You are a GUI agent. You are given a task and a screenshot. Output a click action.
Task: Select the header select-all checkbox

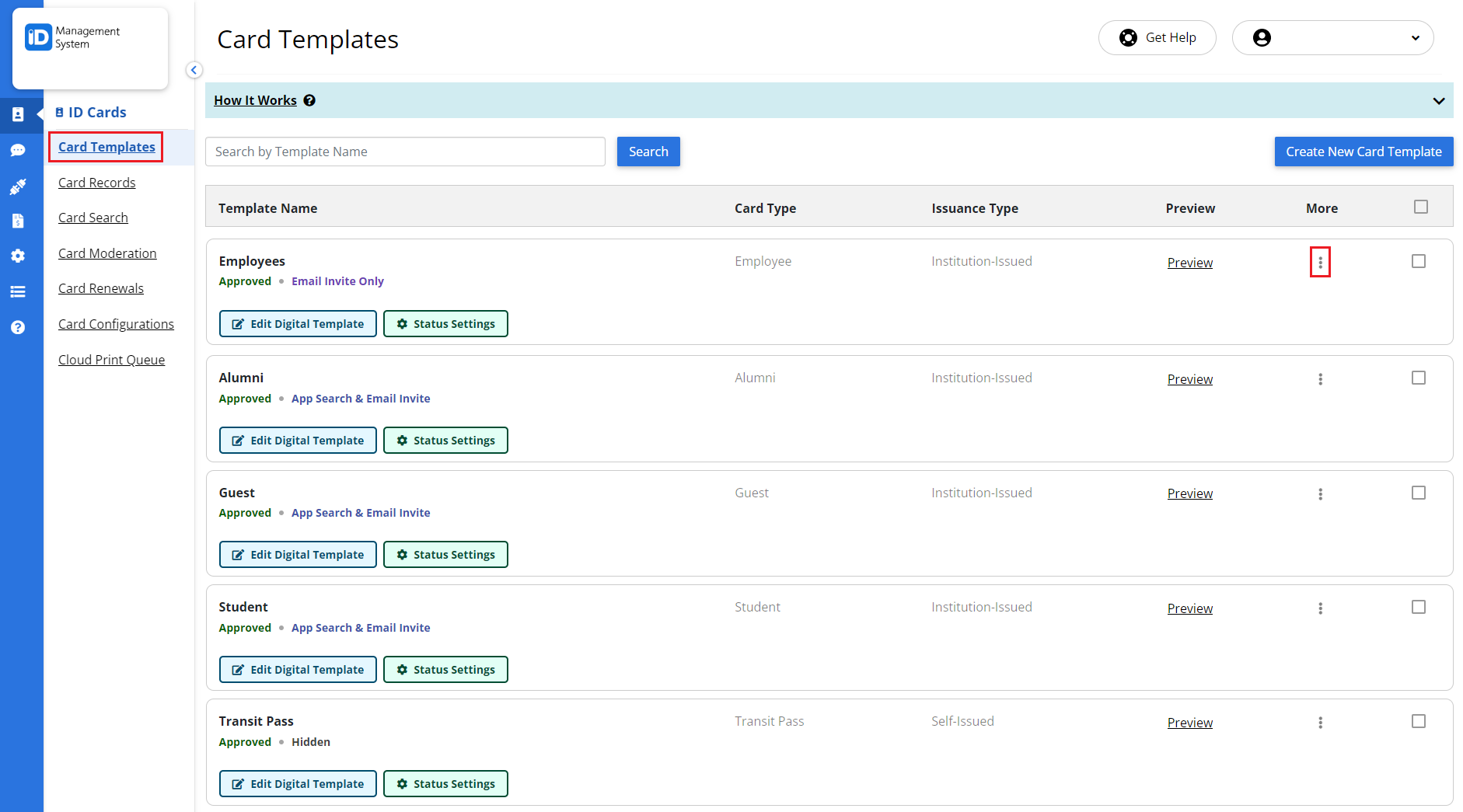click(1421, 207)
